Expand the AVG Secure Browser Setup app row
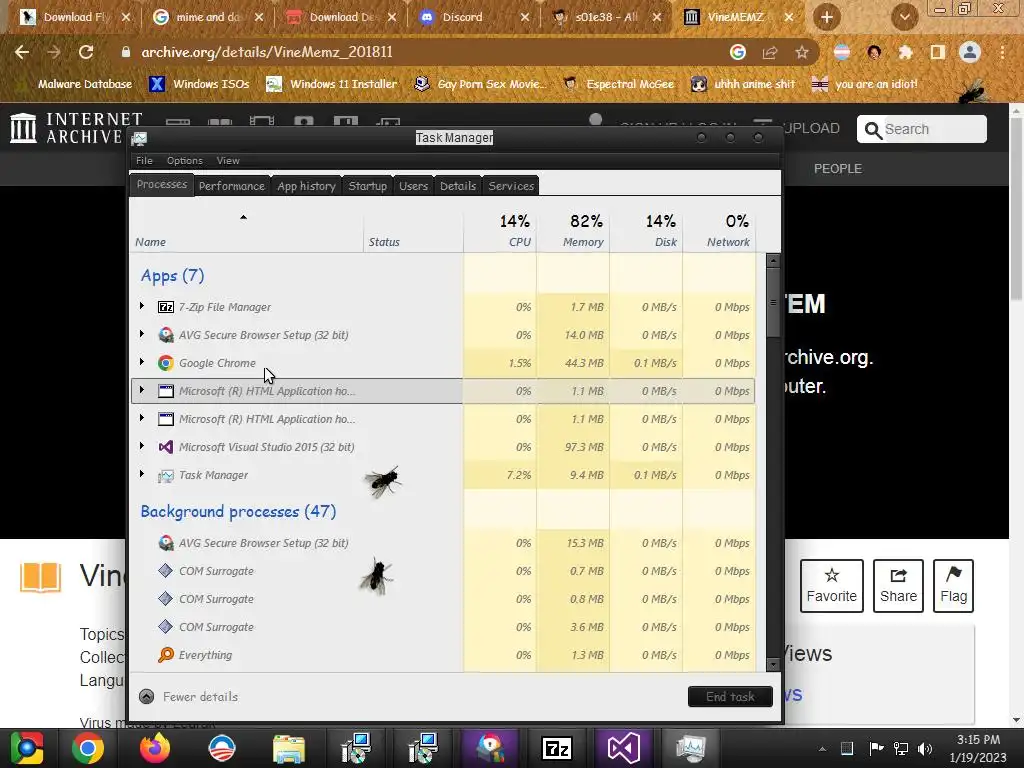The height and width of the screenshot is (768, 1024). click(x=142, y=334)
